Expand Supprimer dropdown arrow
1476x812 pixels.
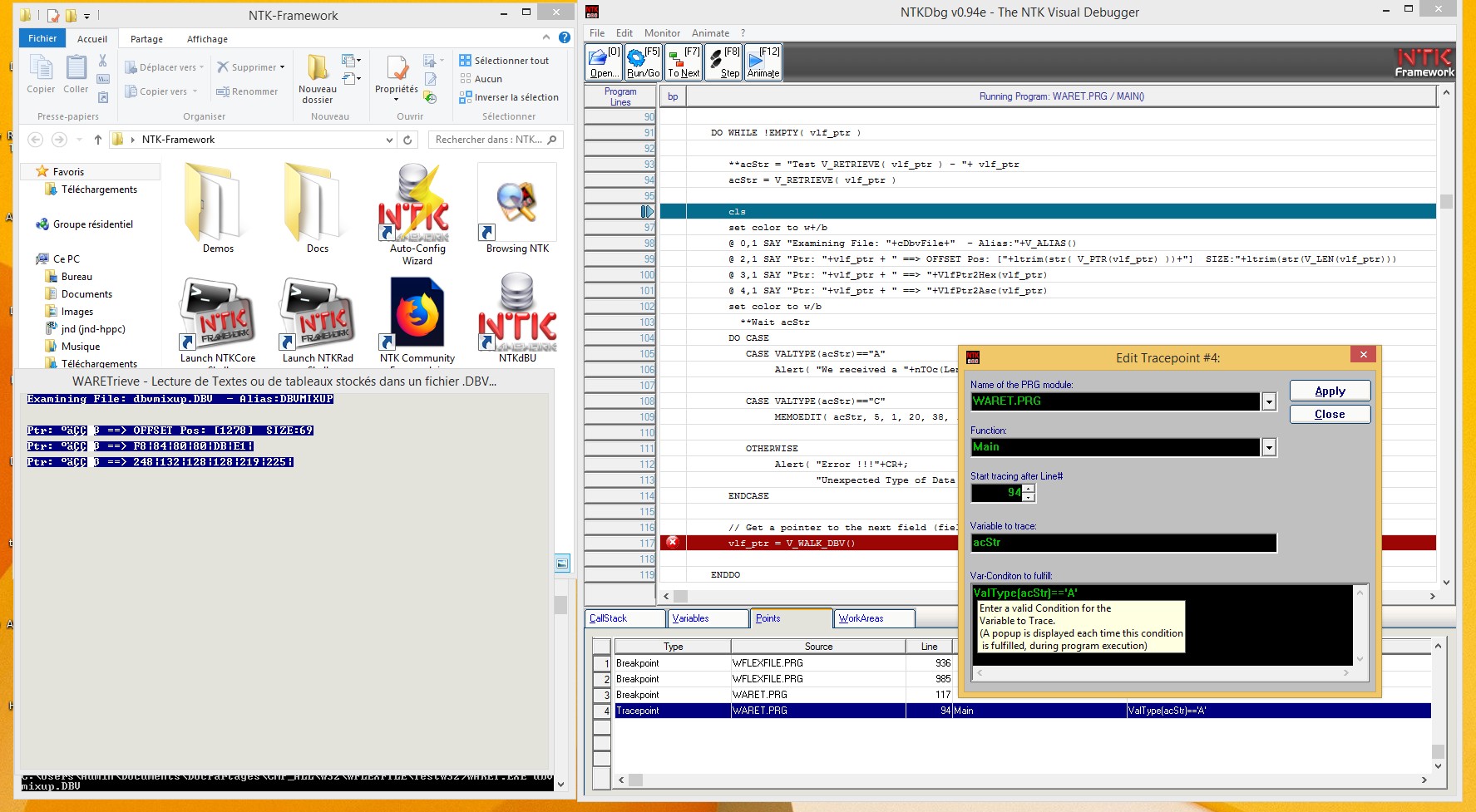click(283, 67)
